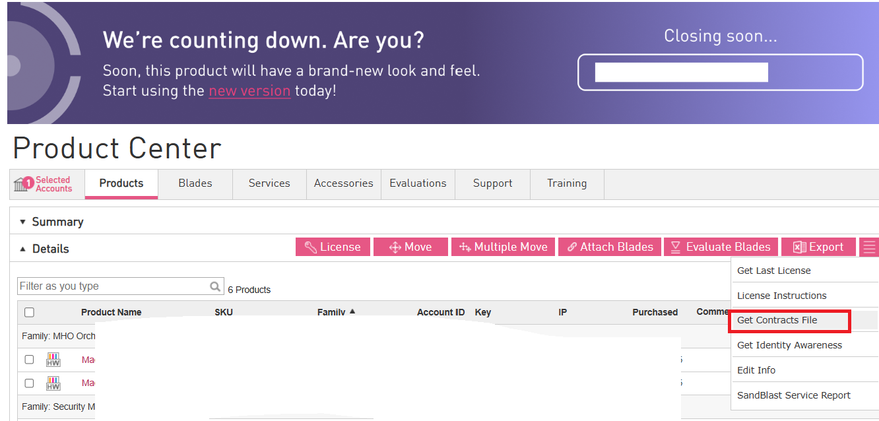The height and width of the screenshot is (421, 879).
Task: Select Edit Info from dropdown menu
Action: (x=805, y=370)
